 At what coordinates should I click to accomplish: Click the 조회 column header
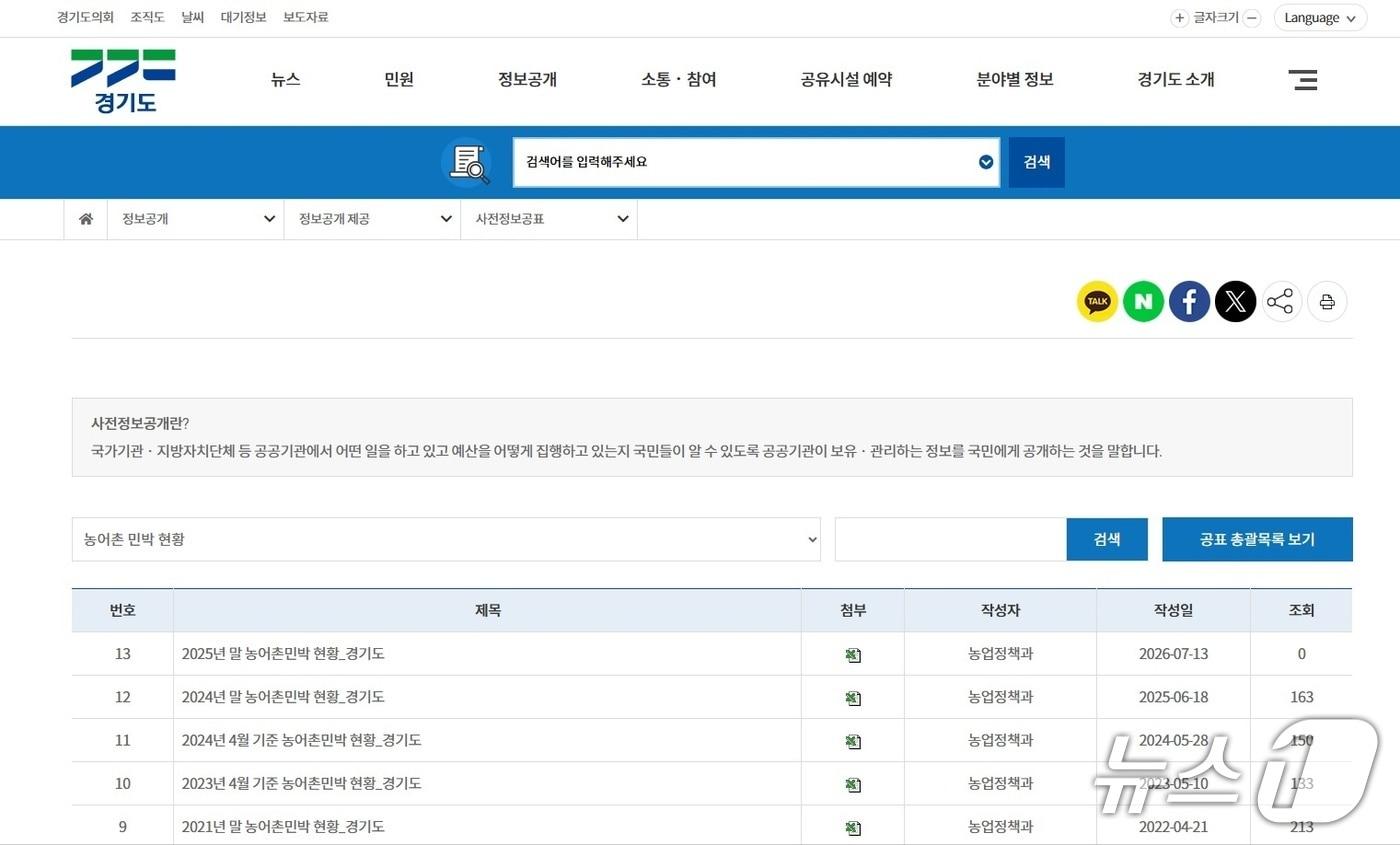tap(1301, 610)
